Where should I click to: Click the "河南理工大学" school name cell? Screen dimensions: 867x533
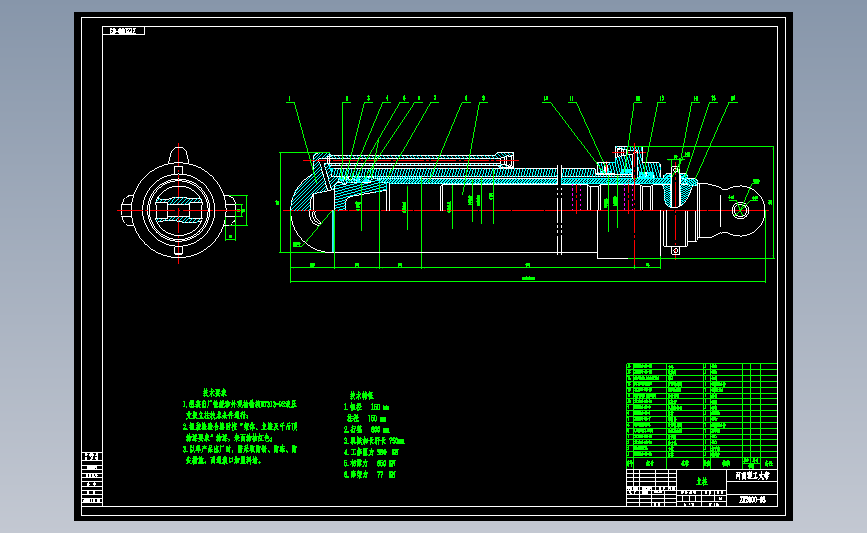752,476
